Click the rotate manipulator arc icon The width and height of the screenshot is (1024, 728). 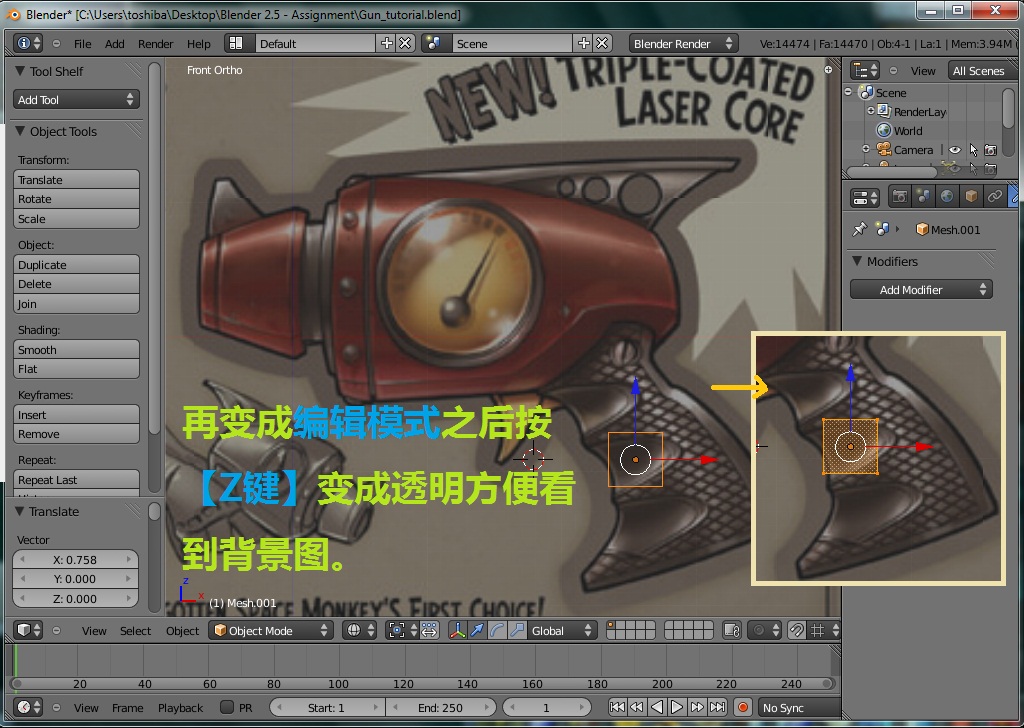(x=497, y=630)
